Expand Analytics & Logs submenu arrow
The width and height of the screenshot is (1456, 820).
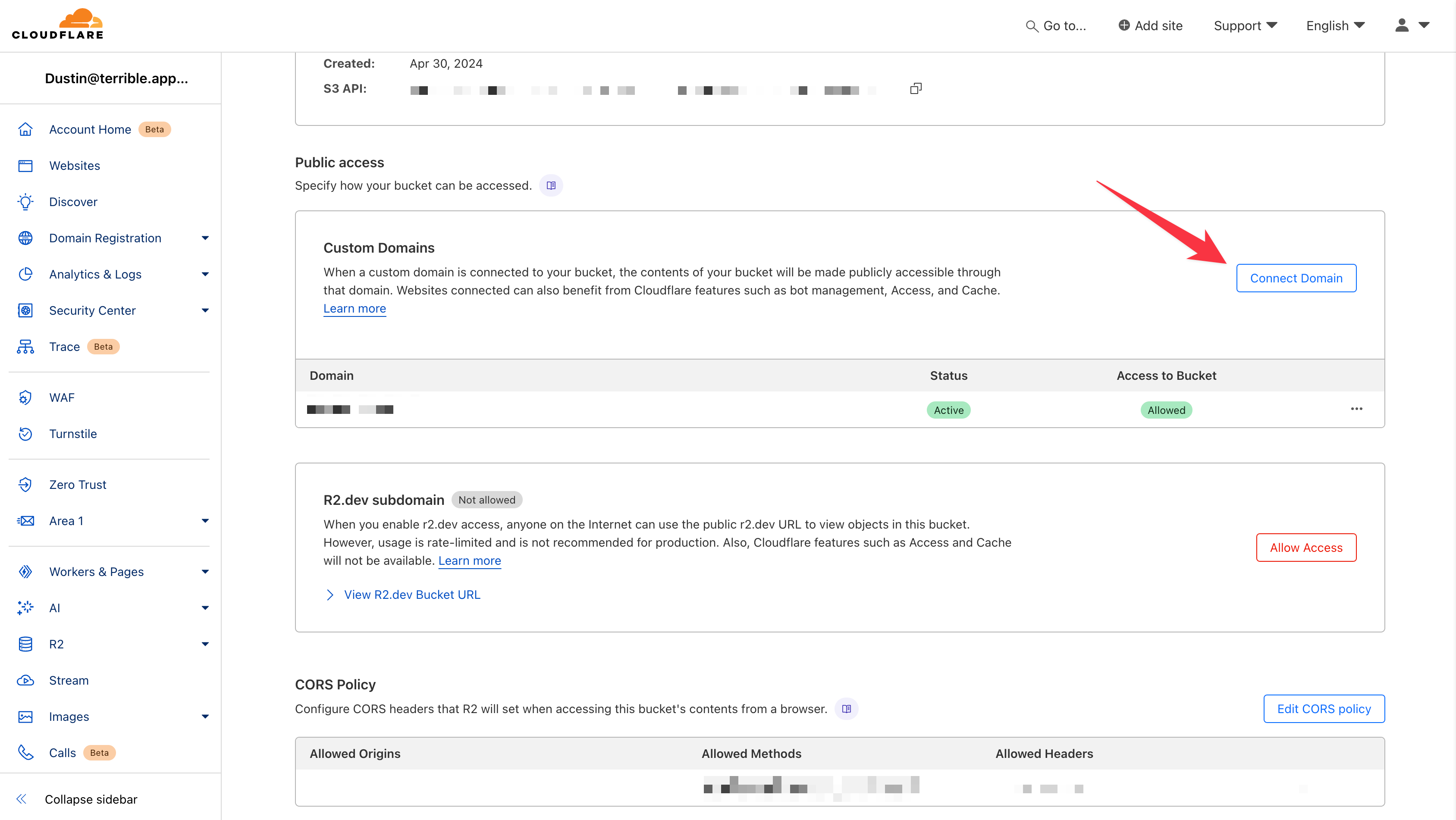click(205, 274)
